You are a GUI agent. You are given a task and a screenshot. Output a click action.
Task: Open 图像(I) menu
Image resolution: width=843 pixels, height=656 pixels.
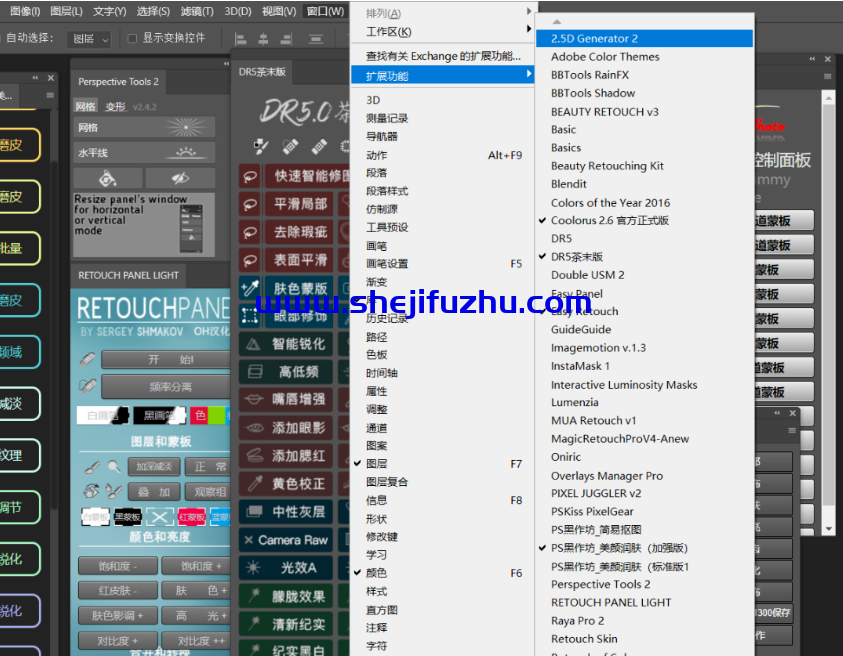coord(25,11)
